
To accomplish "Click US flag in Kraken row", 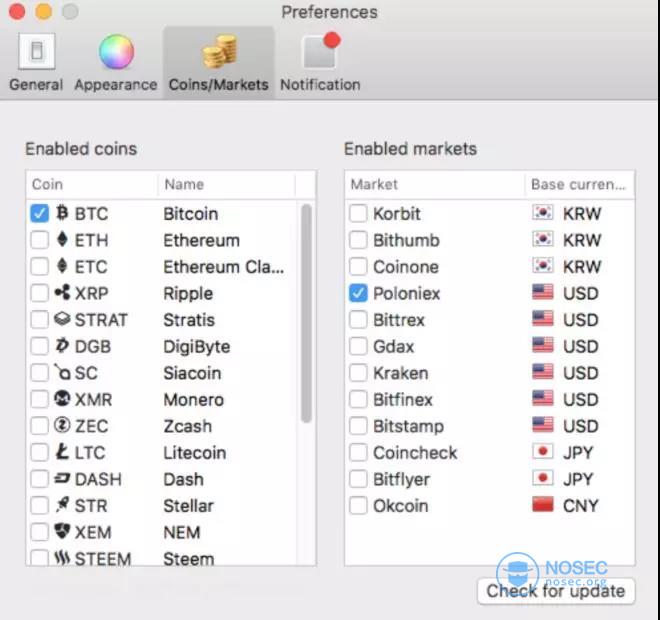I will [x=543, y=372].
